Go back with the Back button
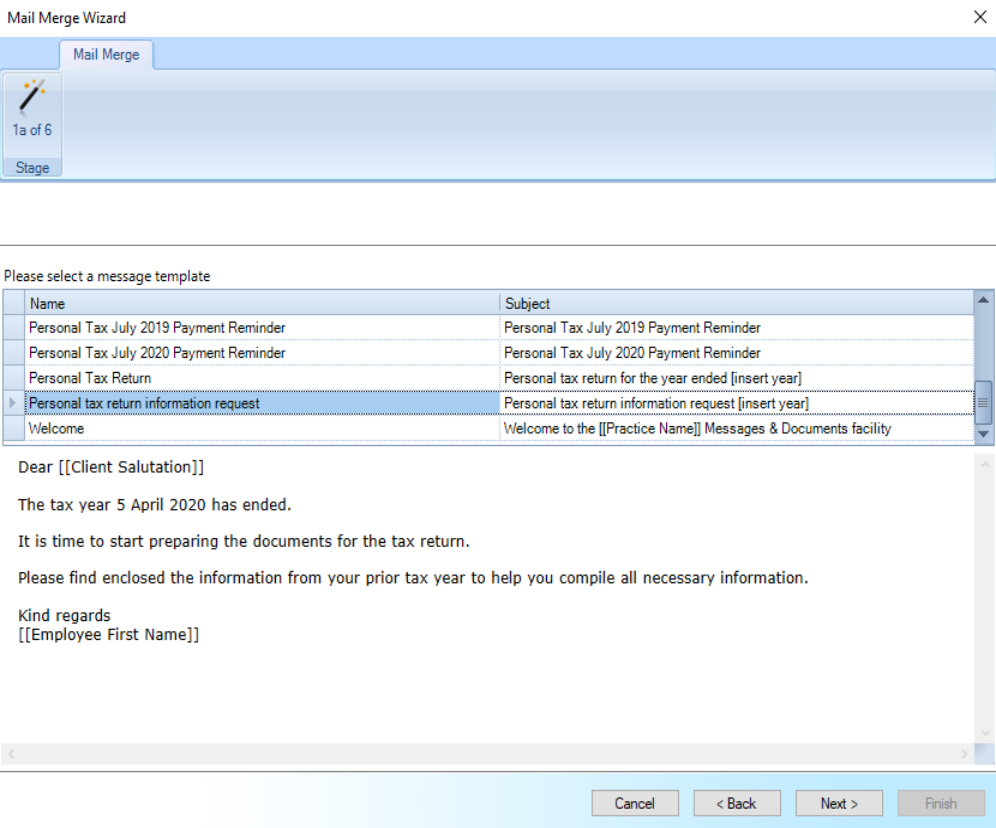 (737, 803)
